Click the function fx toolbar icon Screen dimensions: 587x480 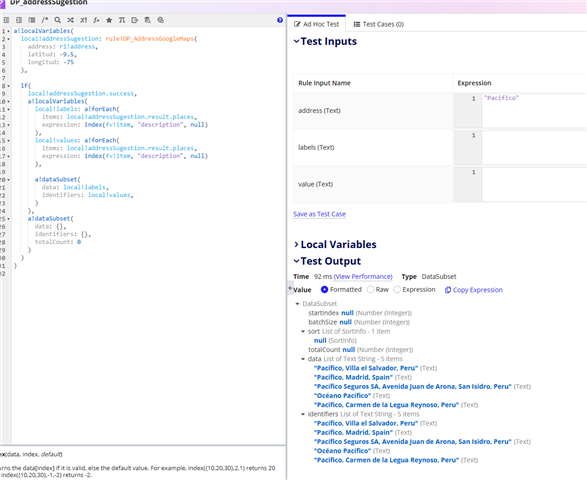pos(96,20)
